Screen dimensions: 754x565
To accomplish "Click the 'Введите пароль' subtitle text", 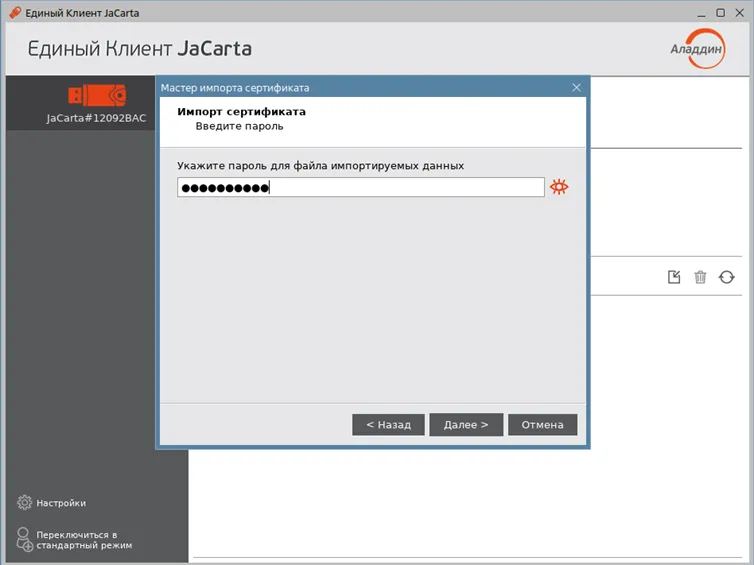I will click(239, 126).
